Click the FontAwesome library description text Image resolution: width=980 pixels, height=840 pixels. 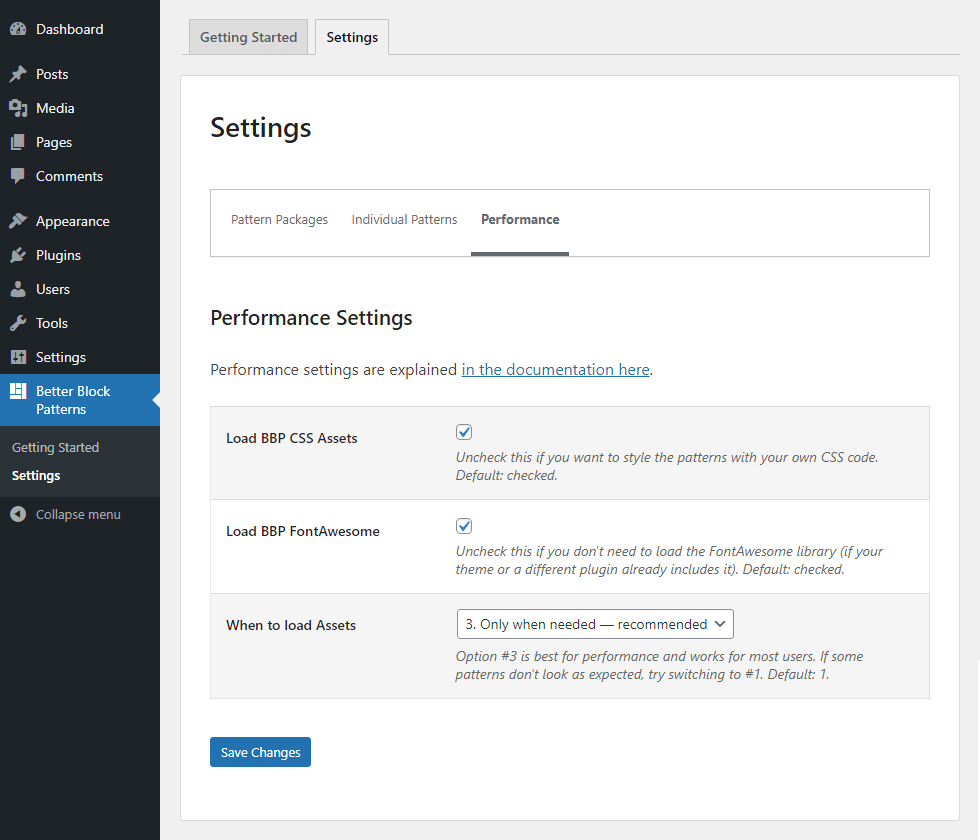pos(669,561)
